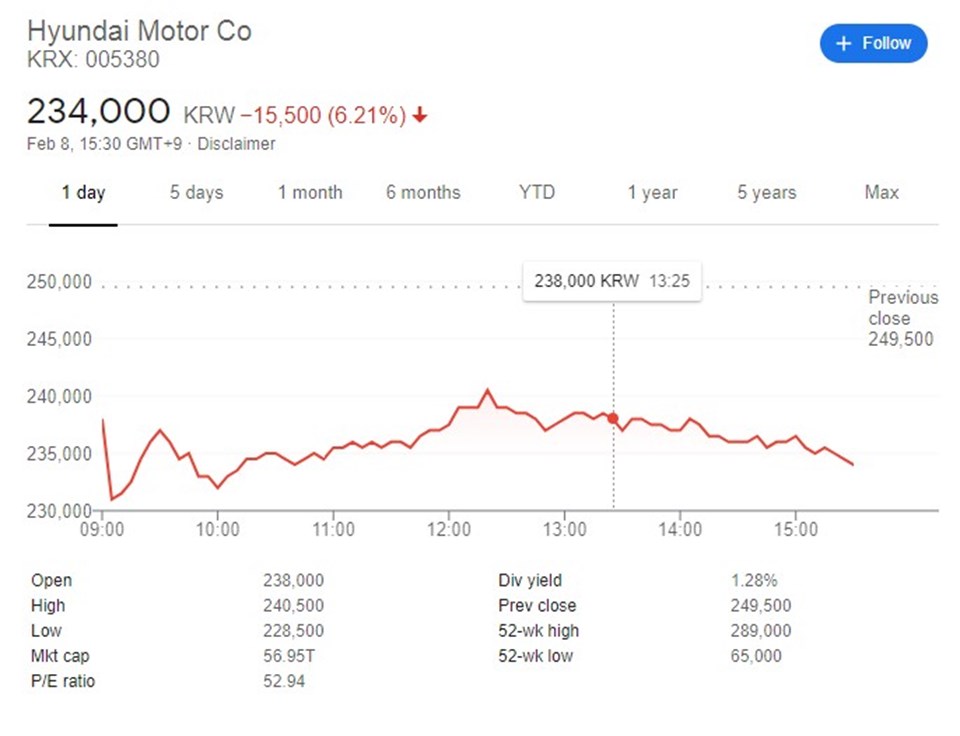
Task: Click the Hyundai Motor Co title
Action: 139,31
